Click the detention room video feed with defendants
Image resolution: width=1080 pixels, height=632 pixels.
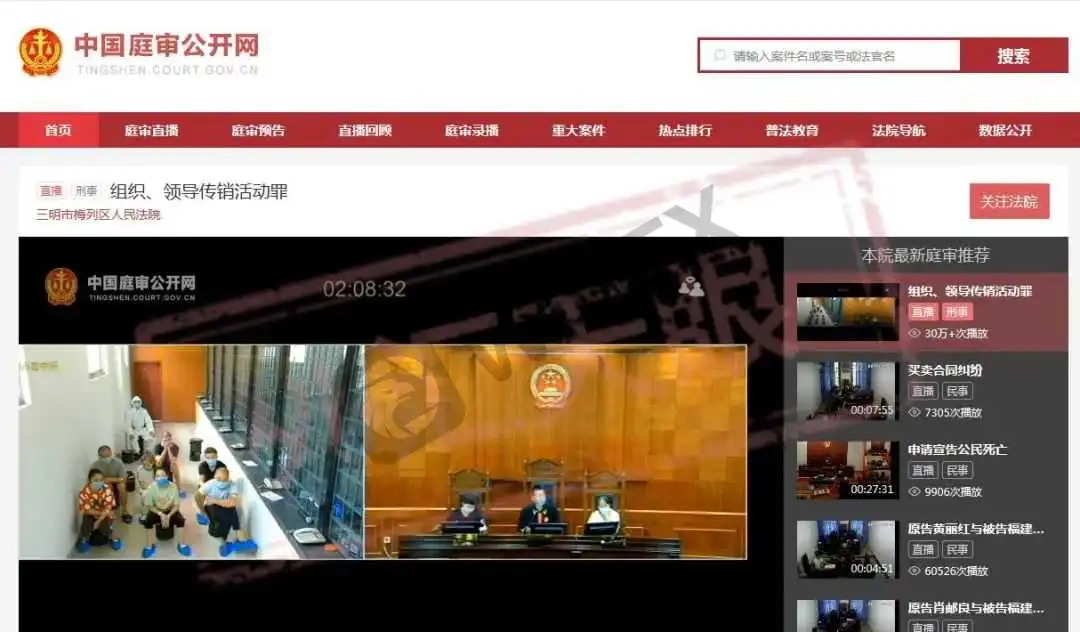[x=191, y=452]
